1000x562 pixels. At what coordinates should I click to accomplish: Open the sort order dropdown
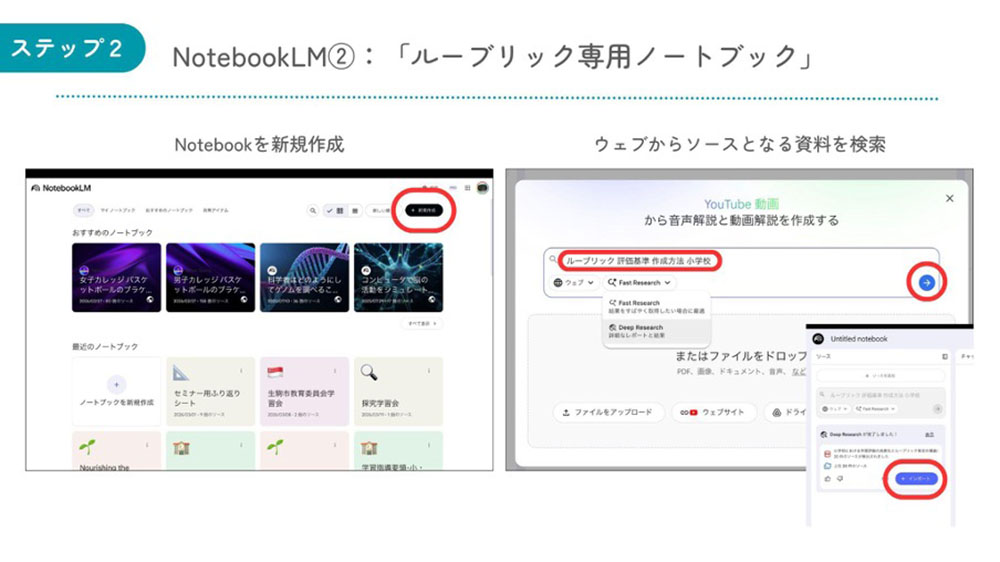pyautogui.click(x=381, y=211)
